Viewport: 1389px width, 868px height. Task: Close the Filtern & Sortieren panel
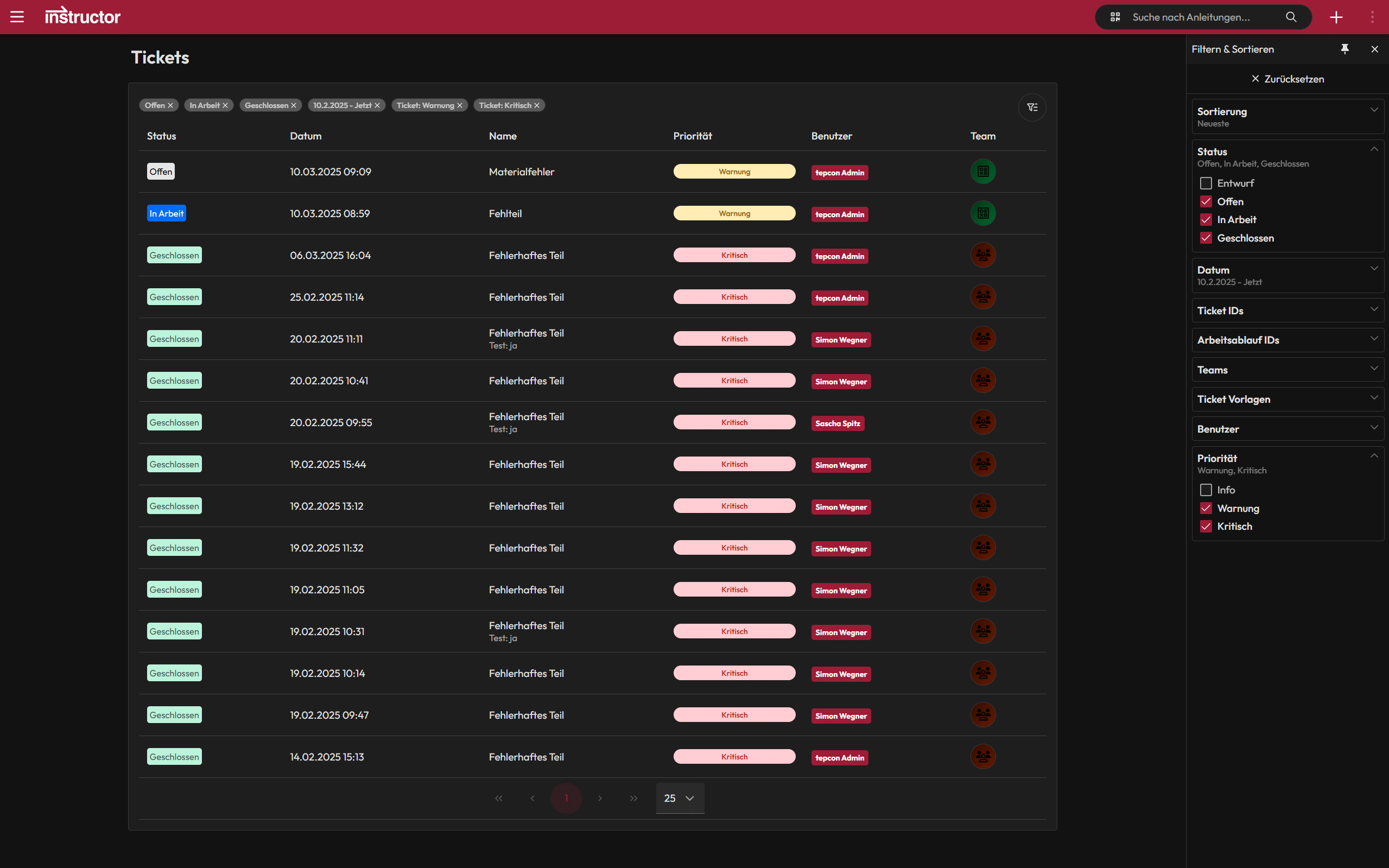coord(1374,49)
